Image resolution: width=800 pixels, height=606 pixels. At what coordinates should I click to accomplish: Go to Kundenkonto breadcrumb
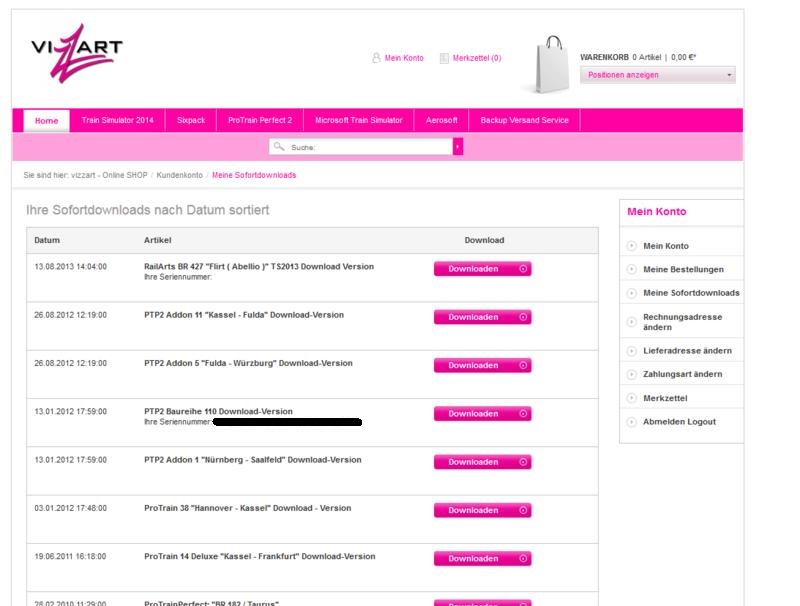point(180,175)
